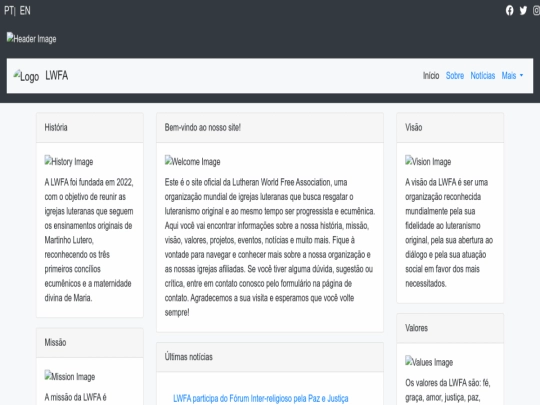This screenshot has width=540, height=405.
Task: Click the Valores card heading
Action: tap(416, 328)
